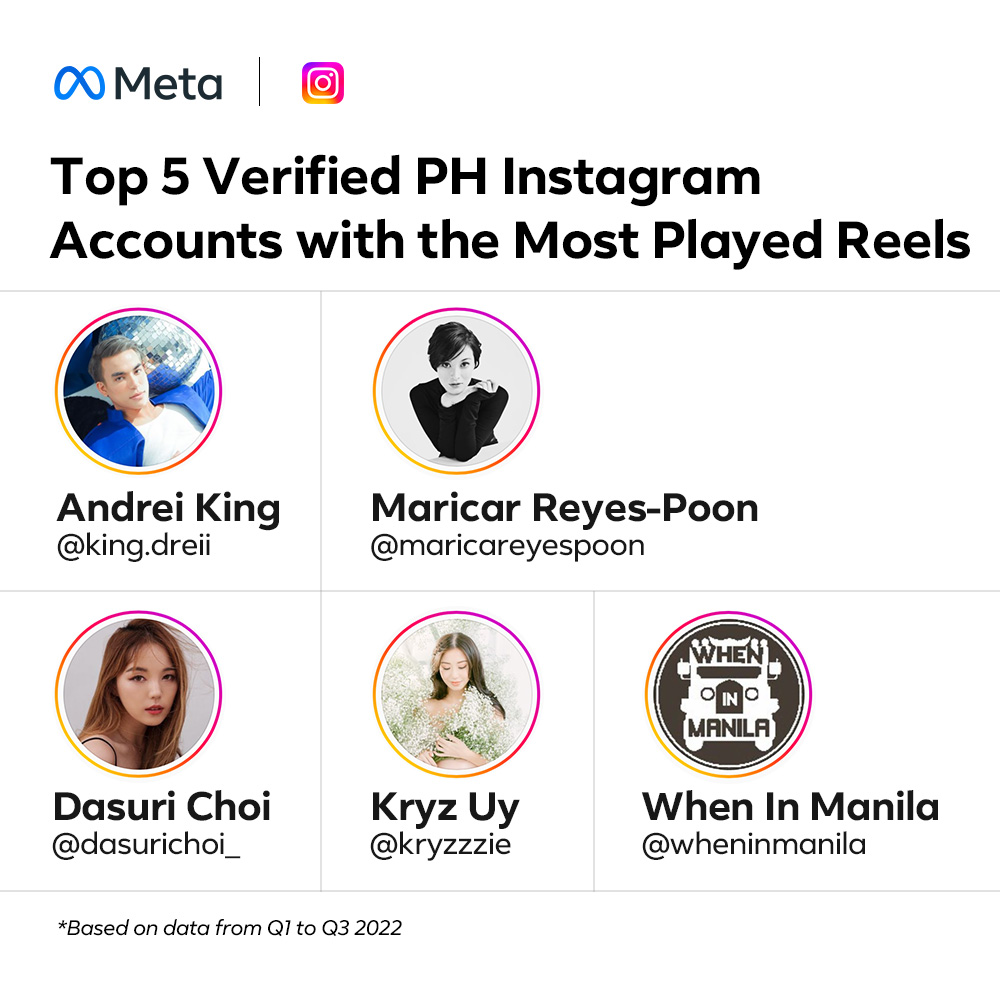Click the Dasuri Choi name
The width and height of the screenshot is (1000, 1000).
point(162,807)
